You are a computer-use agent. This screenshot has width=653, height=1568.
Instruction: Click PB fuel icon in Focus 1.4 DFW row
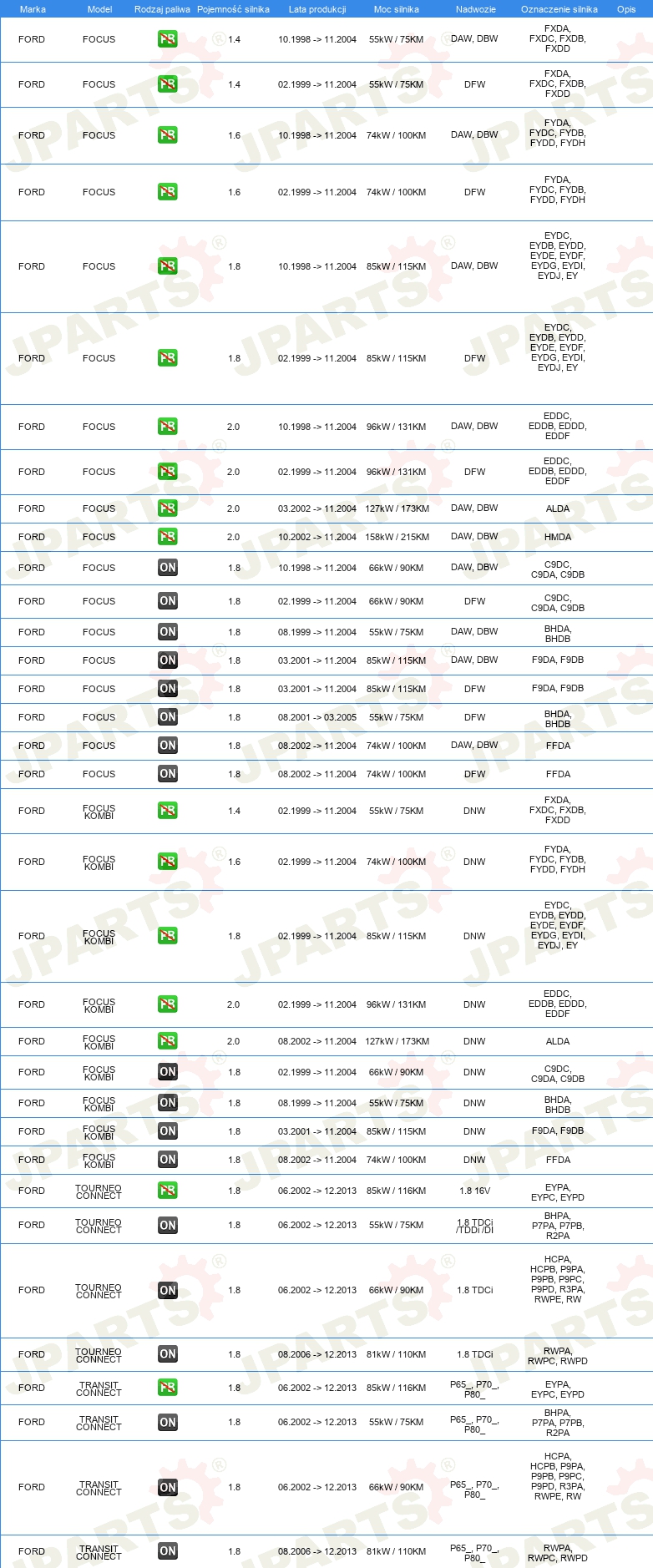(168, 84)
